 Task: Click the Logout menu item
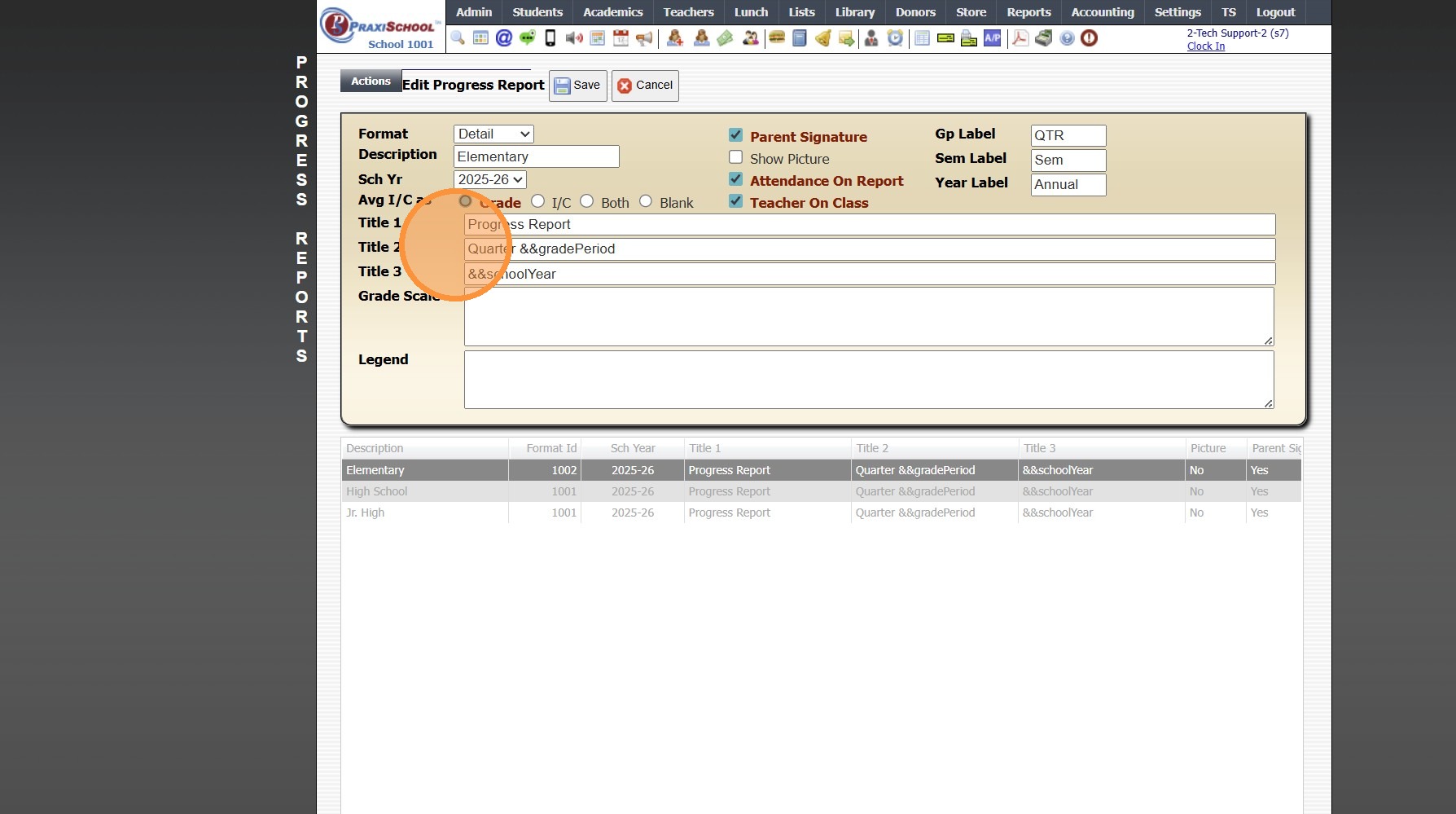tap(1275, 12)
